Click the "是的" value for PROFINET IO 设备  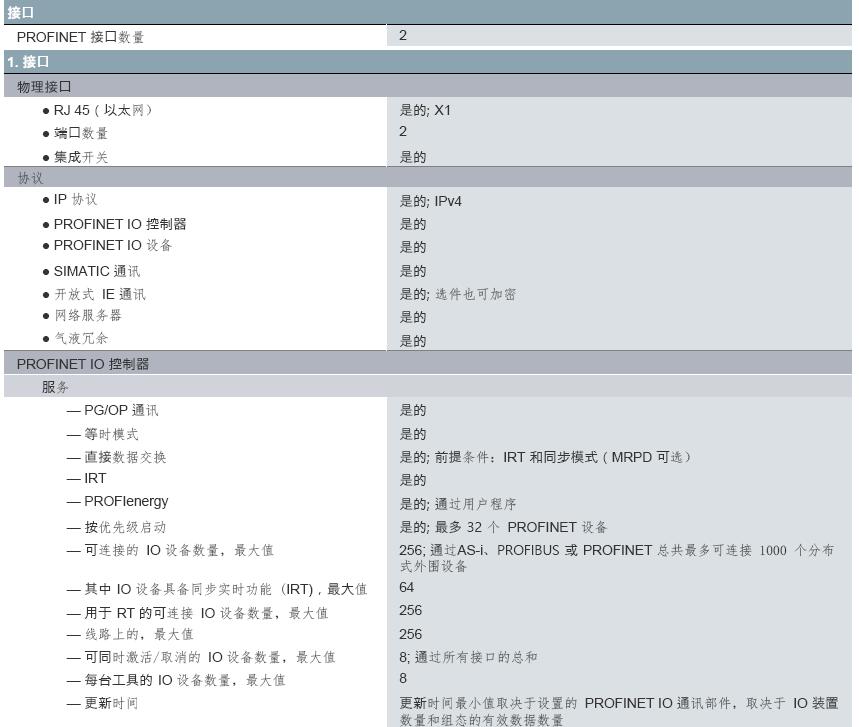pyautogui.click(x=413, y=247)
